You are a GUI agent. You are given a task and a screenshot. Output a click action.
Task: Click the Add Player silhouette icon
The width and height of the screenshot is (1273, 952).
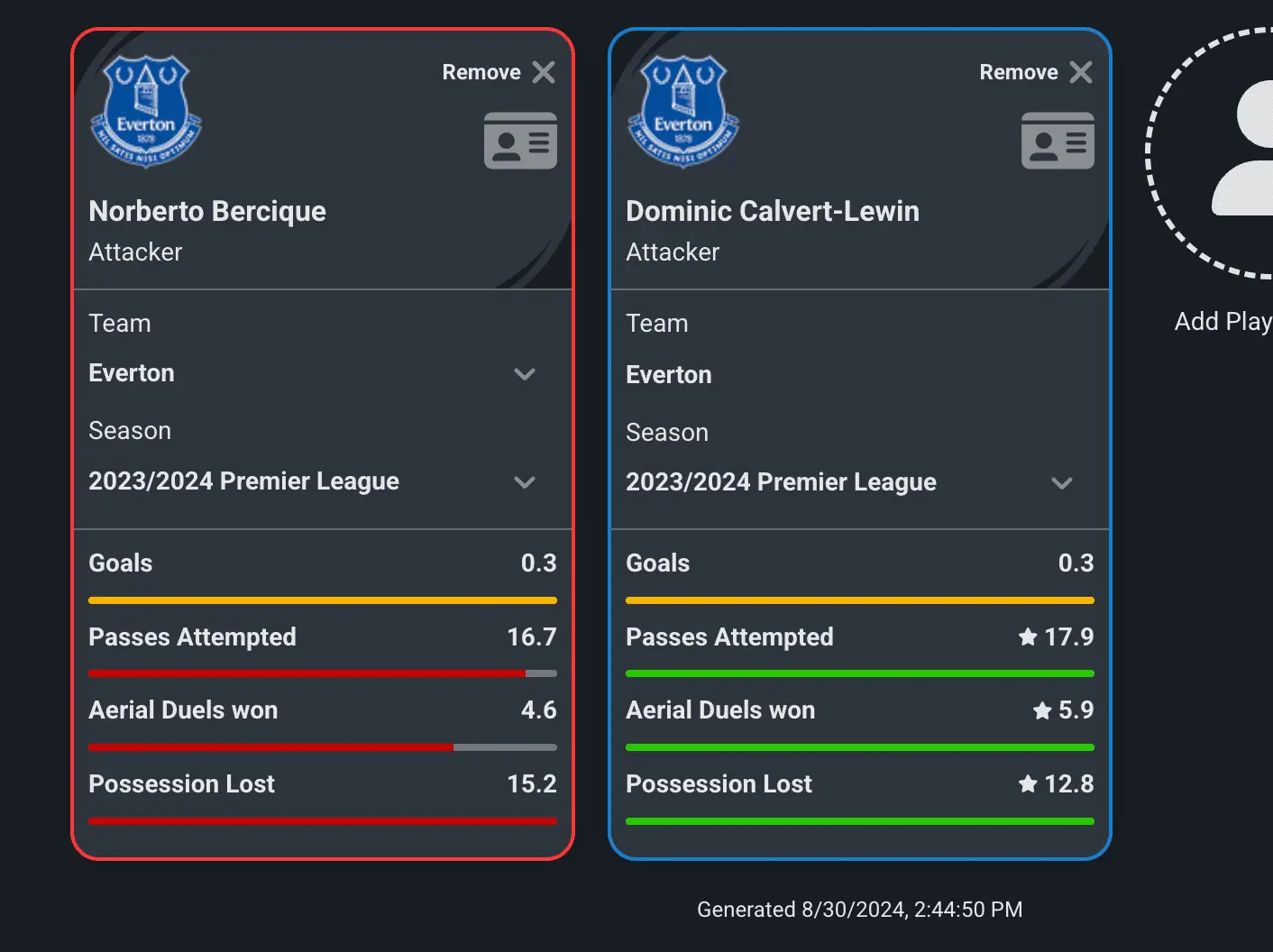pyautogui.click(x=1249, y=149)
